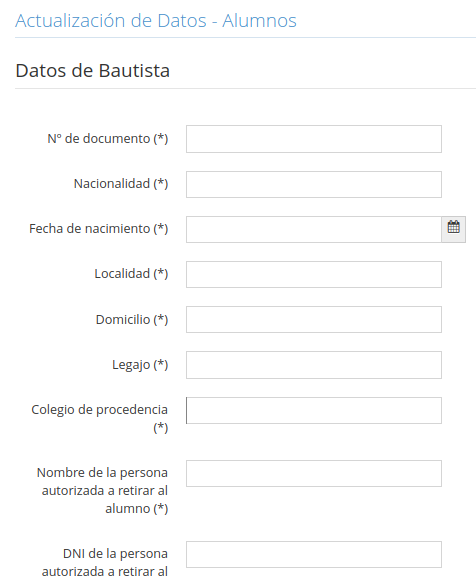Image resolution: width=476 pixels, height=582 pixels.
Task: Select the authorized person's name input field
Action: 314,474
